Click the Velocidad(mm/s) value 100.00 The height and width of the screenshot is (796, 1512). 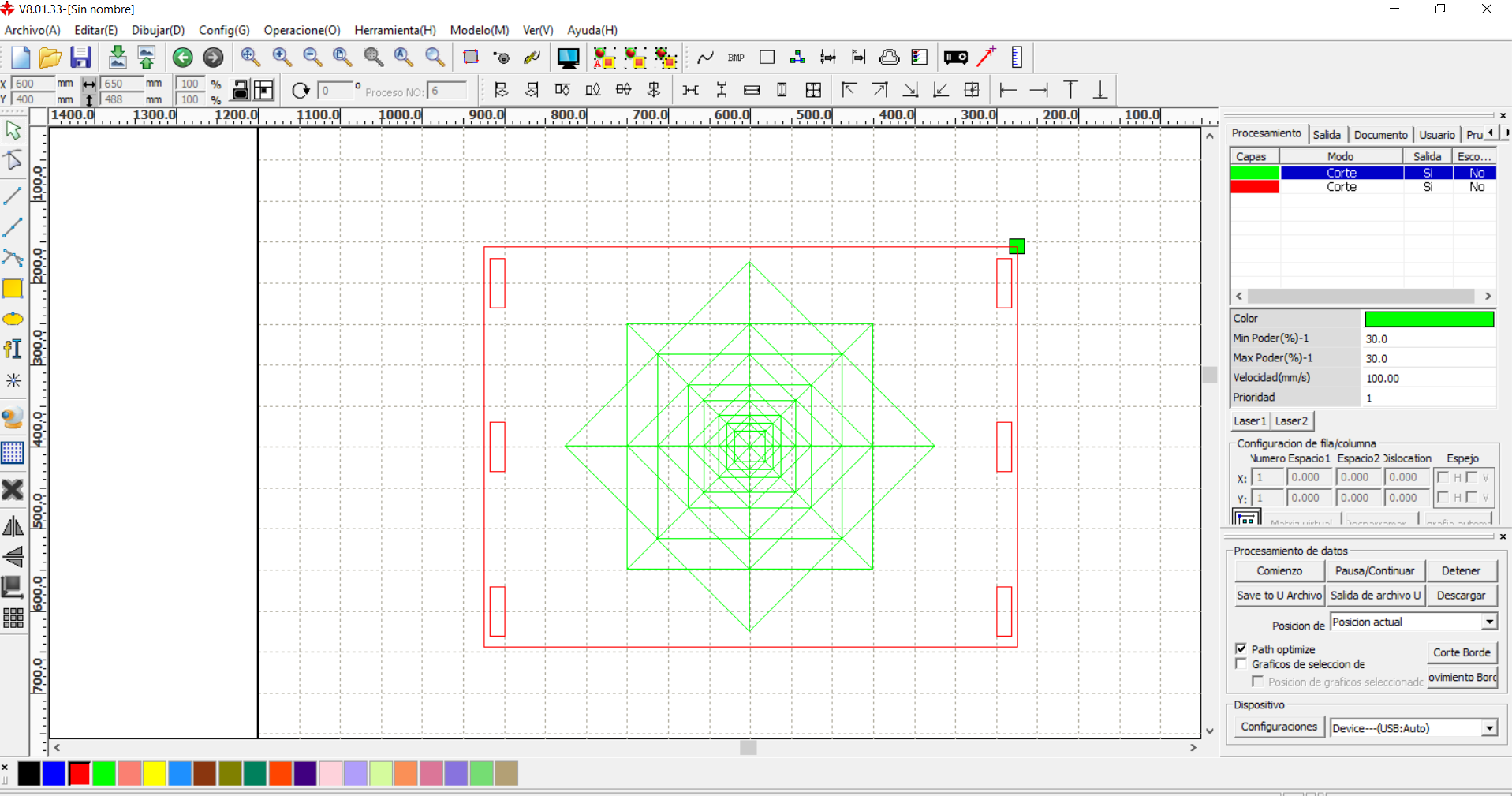pyautogui.click(x=1429, y=378)
